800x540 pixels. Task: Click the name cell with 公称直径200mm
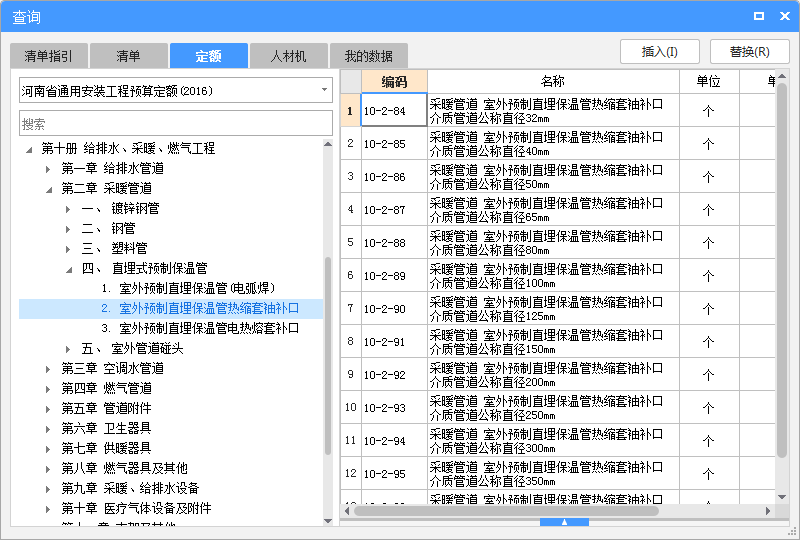coord(553,375)
